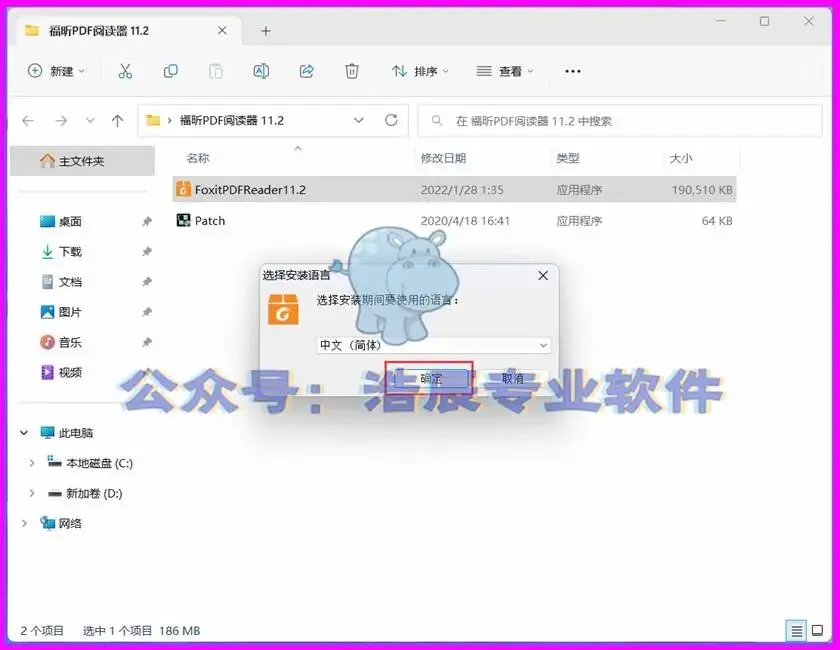Click the Refresh icon
The width and height of the screenshot is (840, 650).
pyautogui.click(x=392, y=121)
